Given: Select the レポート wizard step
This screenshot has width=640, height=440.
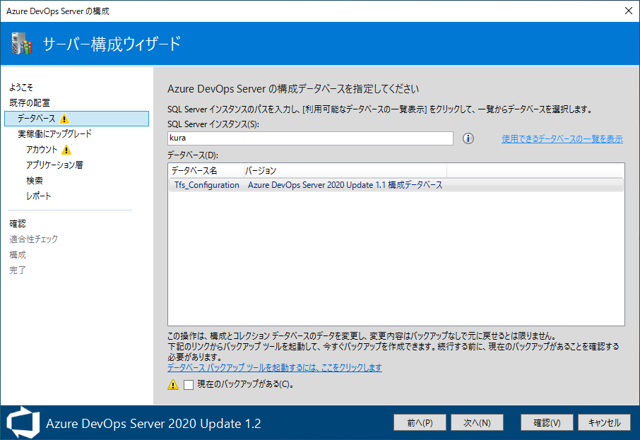Looking at the screenshot, I should click(38, 196).
